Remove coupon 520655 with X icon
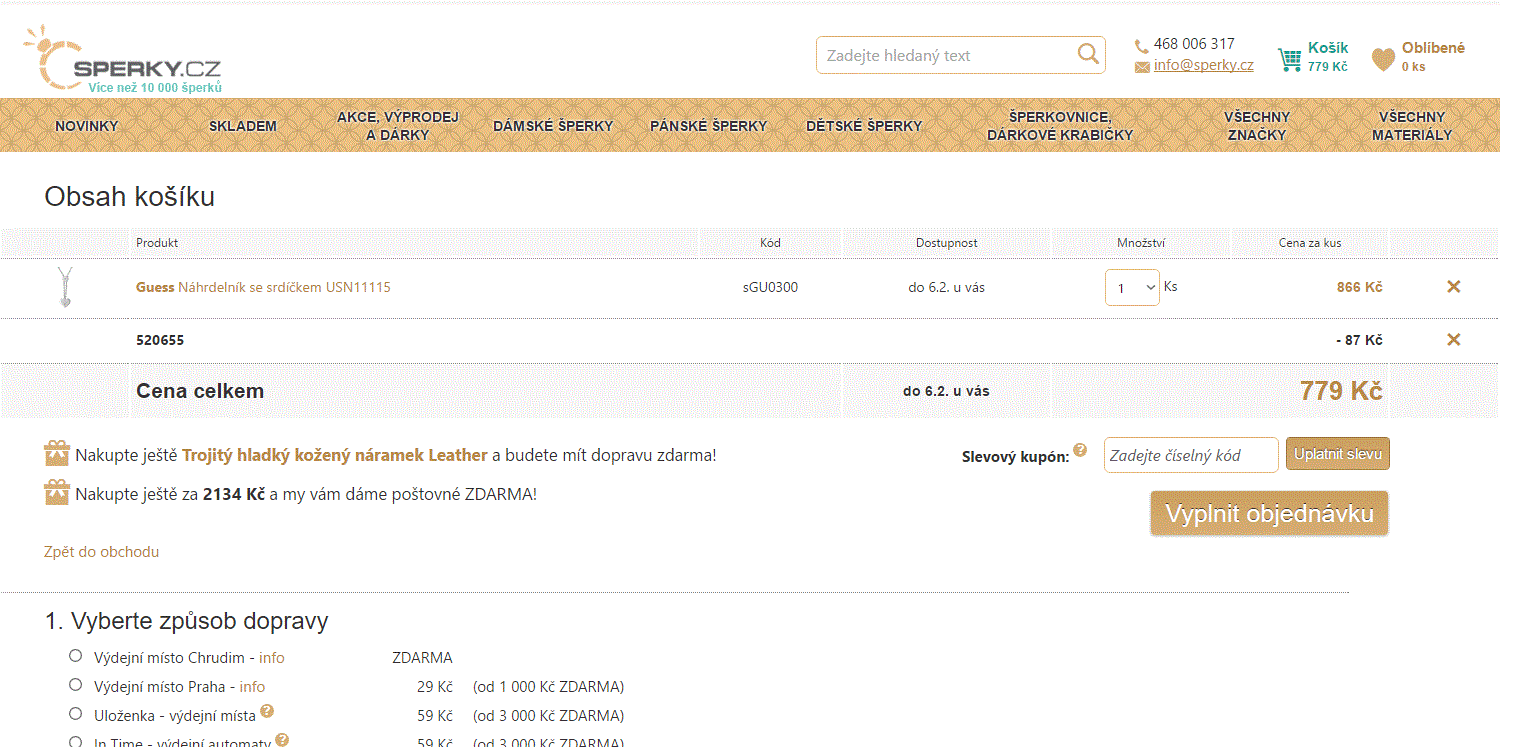Screen dimensions: 1522x747 pyautogui.click(x=1454, y=340)
